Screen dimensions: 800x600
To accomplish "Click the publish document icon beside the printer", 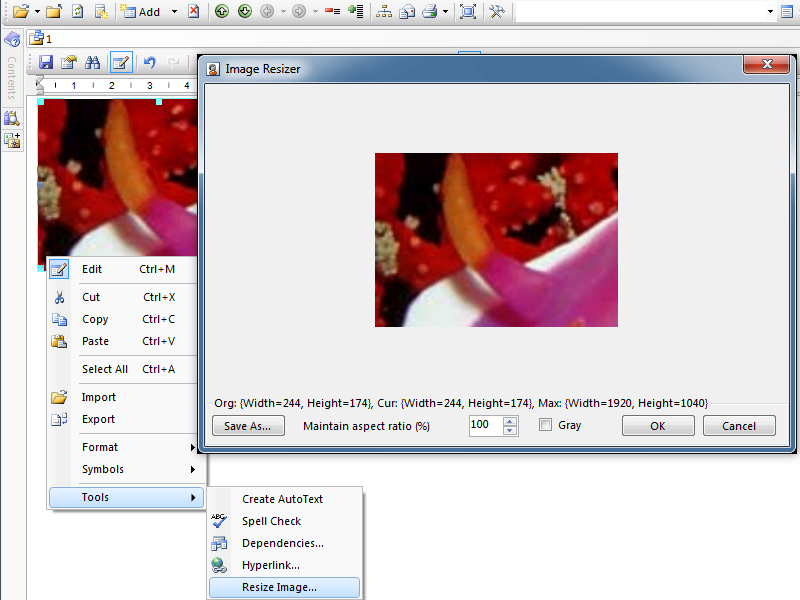I will (x=407, y=11).
